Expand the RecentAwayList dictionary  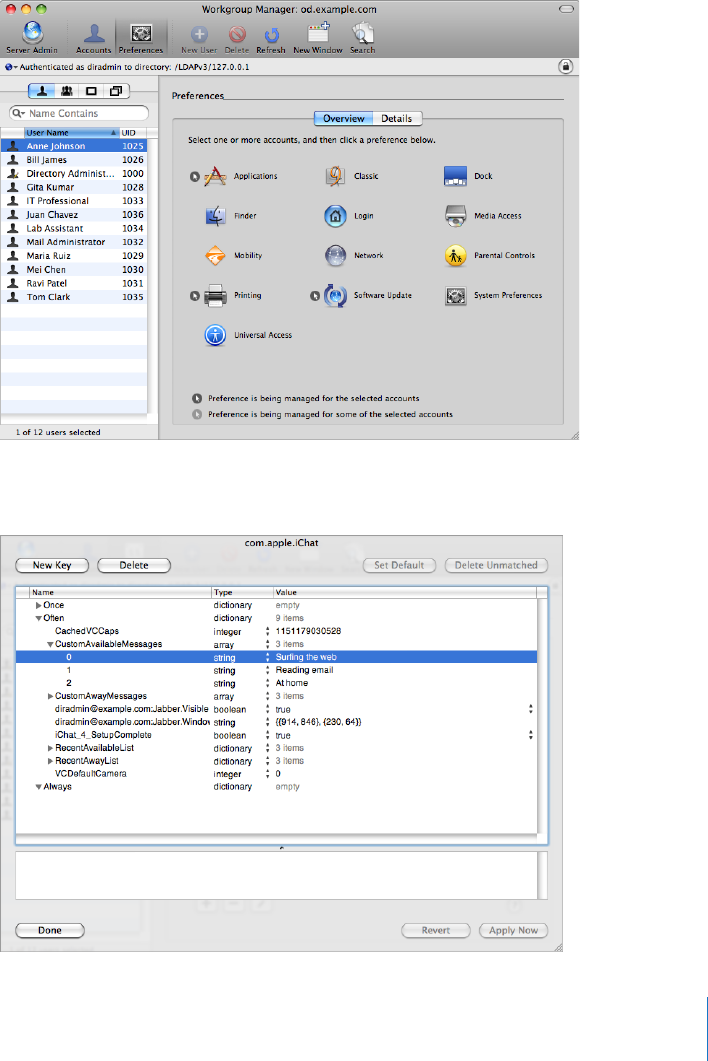50,761
